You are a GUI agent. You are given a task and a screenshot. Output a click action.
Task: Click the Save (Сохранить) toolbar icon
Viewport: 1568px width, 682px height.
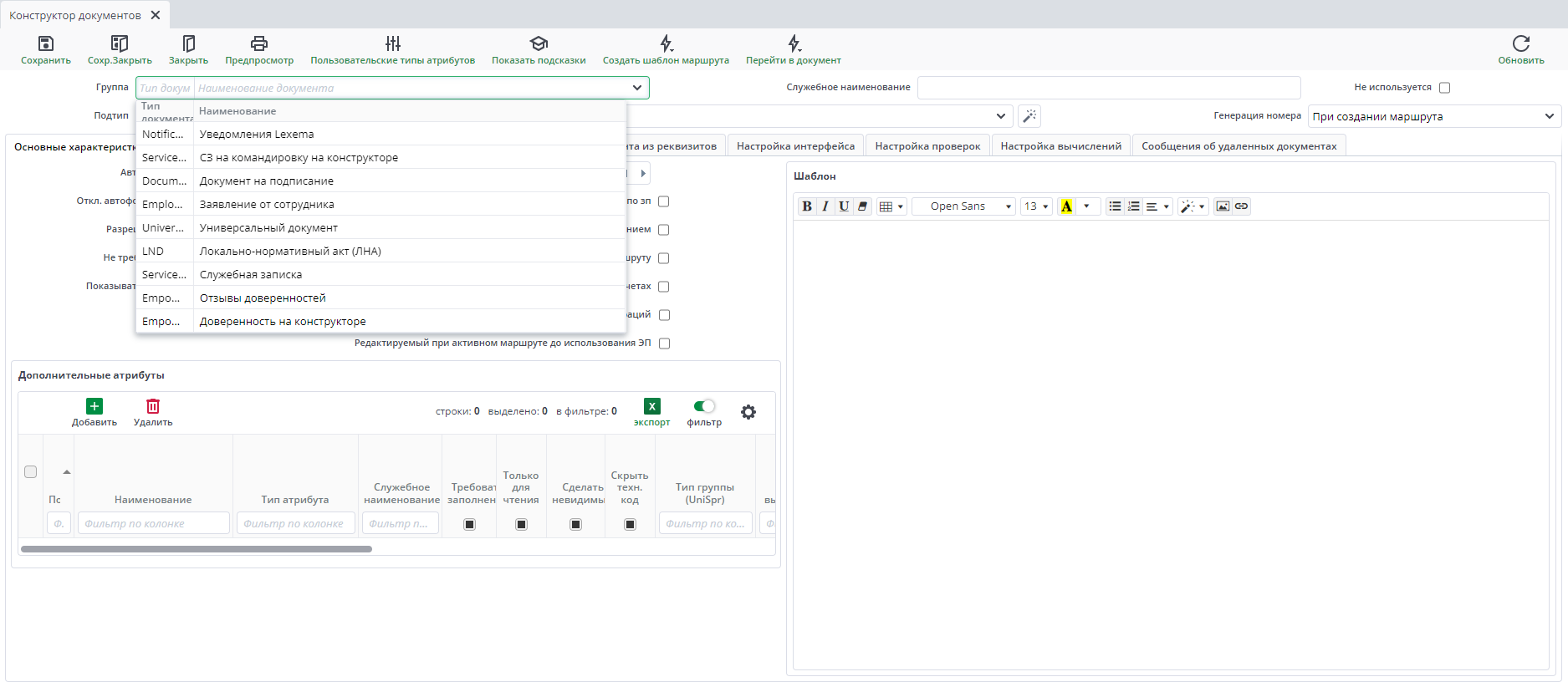(x=46, y=43)
